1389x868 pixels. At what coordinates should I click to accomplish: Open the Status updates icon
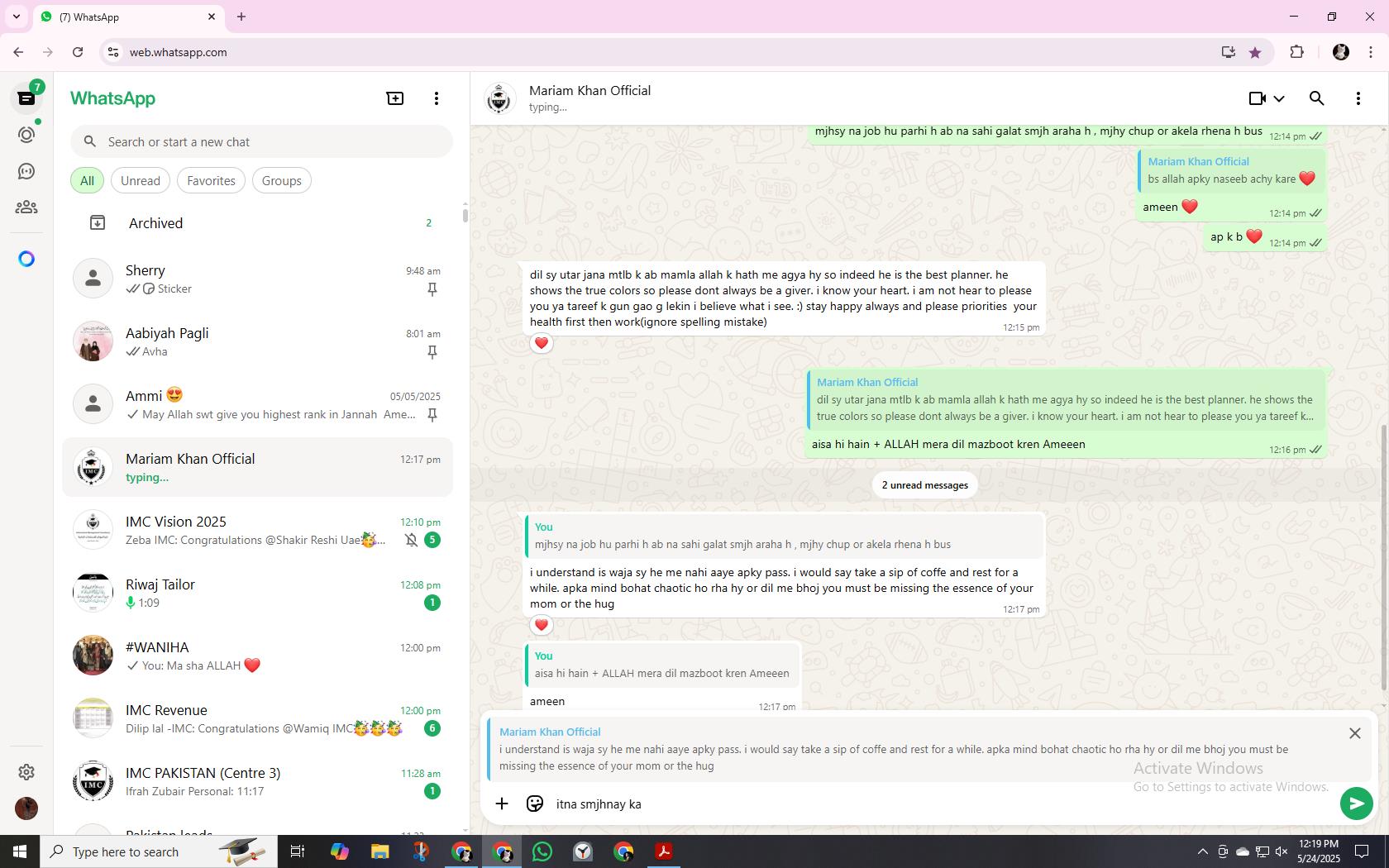tap(26, 135)
